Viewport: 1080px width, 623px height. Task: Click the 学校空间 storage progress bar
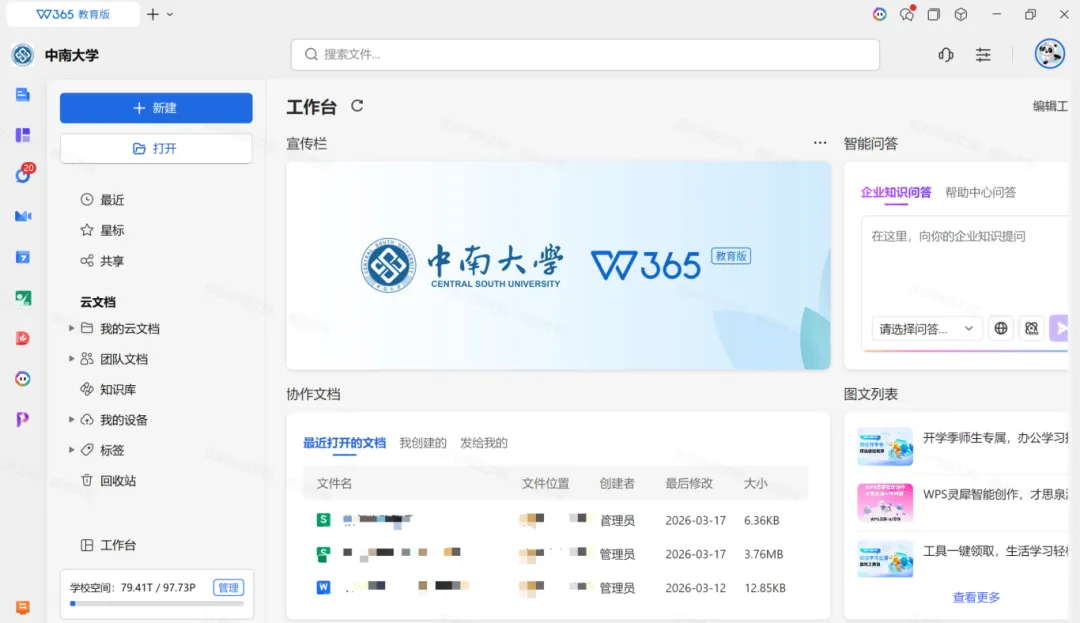click(157, 604)
